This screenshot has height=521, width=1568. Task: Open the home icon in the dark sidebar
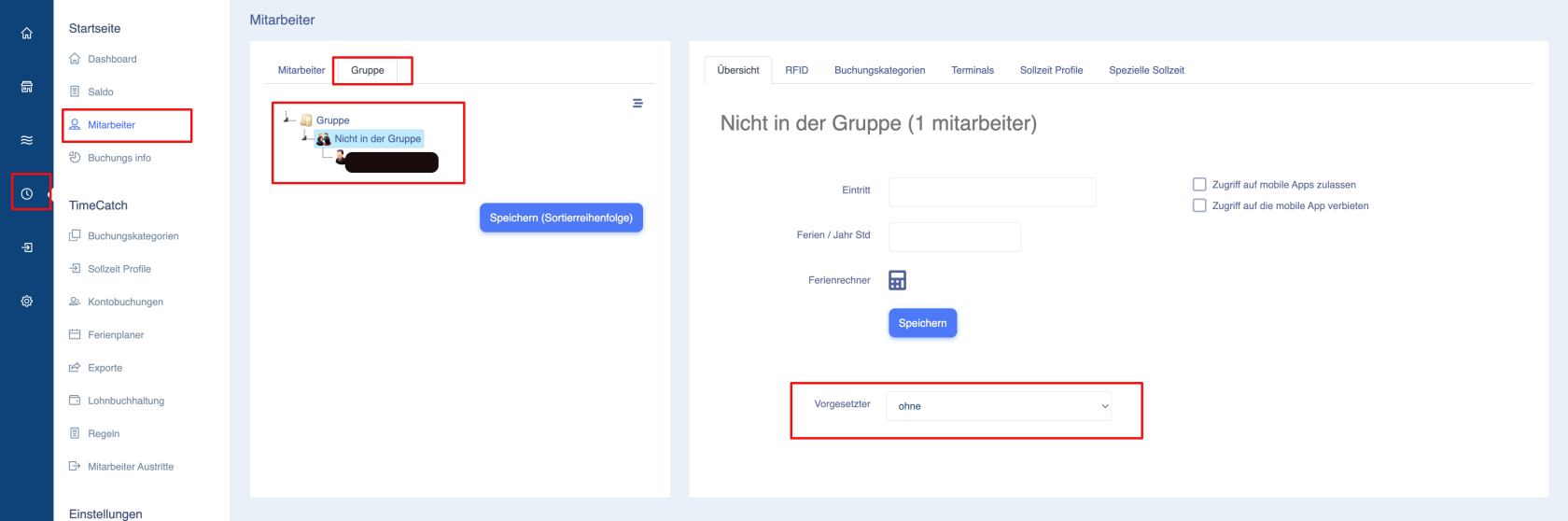coord(27,34)
